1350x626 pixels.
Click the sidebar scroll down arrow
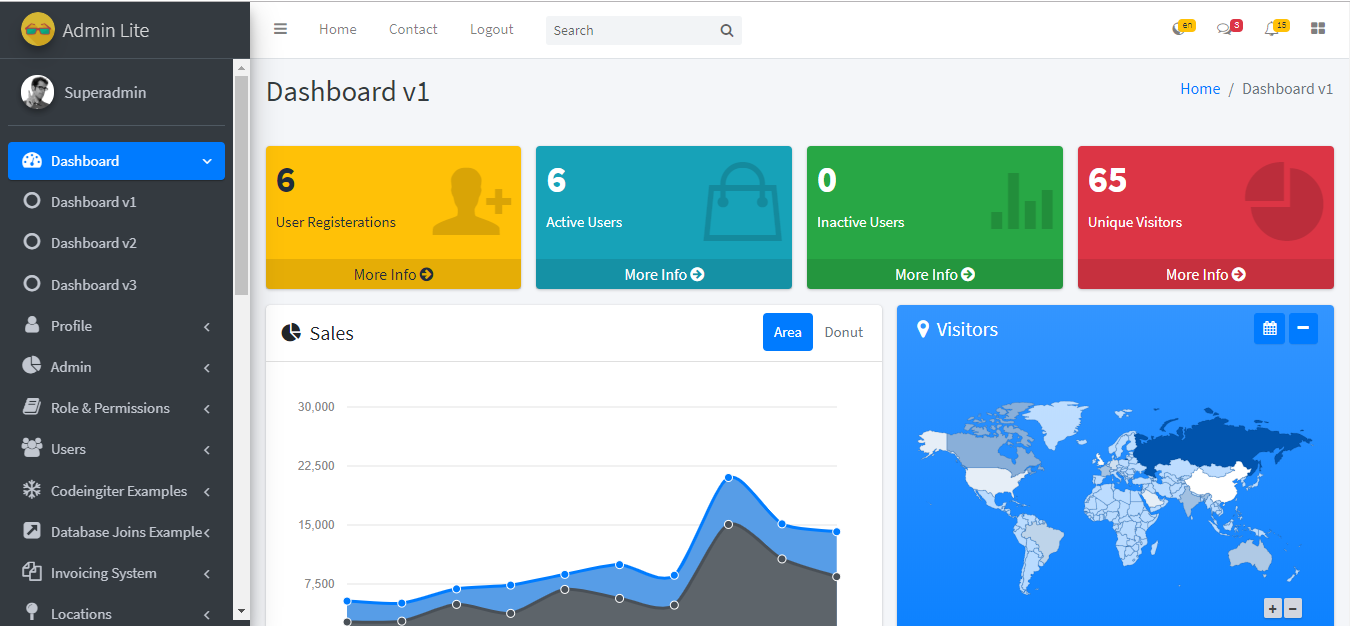(x=240, y=610)
